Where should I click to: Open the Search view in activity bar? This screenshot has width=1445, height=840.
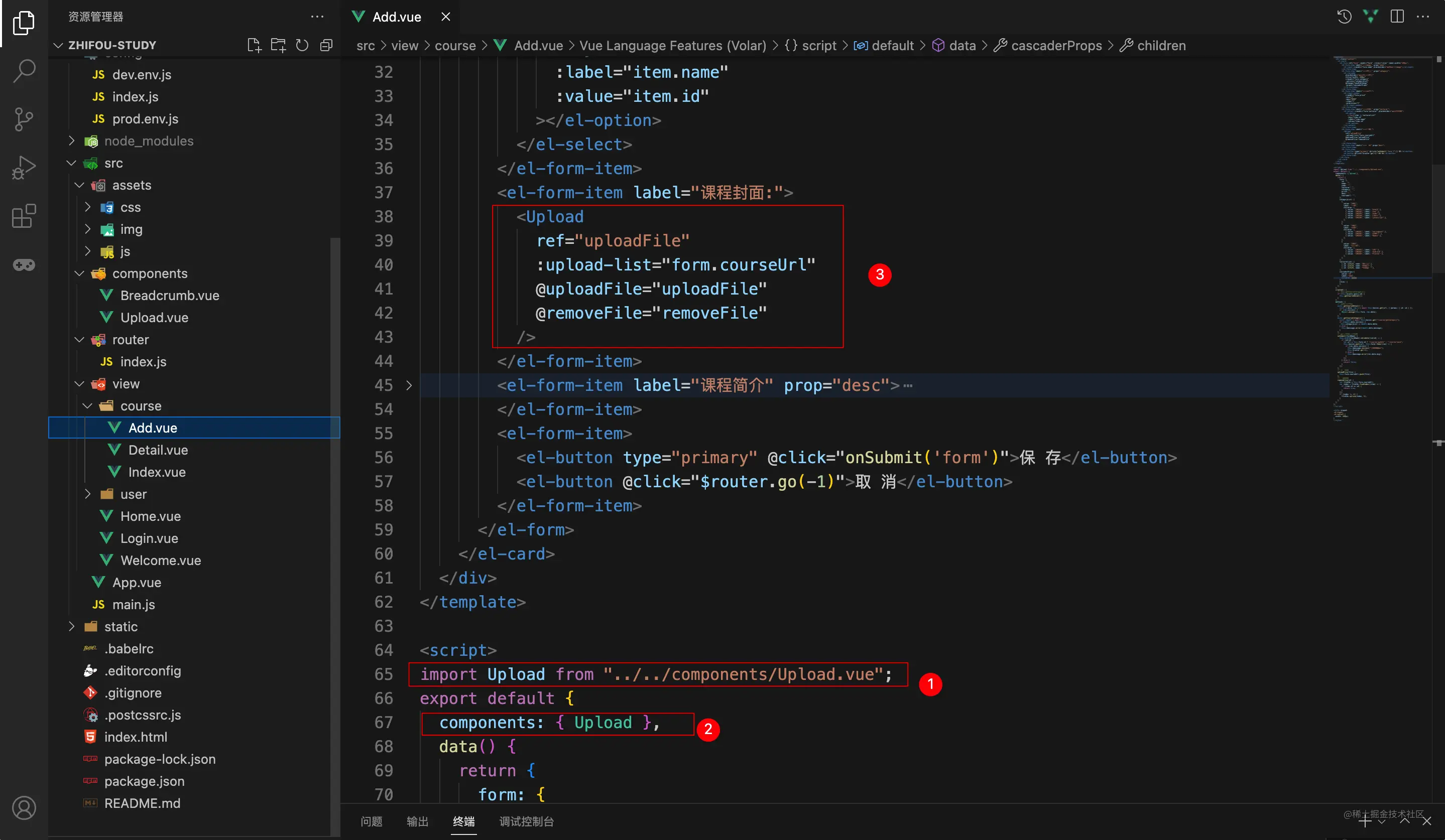tap(24, 71)
